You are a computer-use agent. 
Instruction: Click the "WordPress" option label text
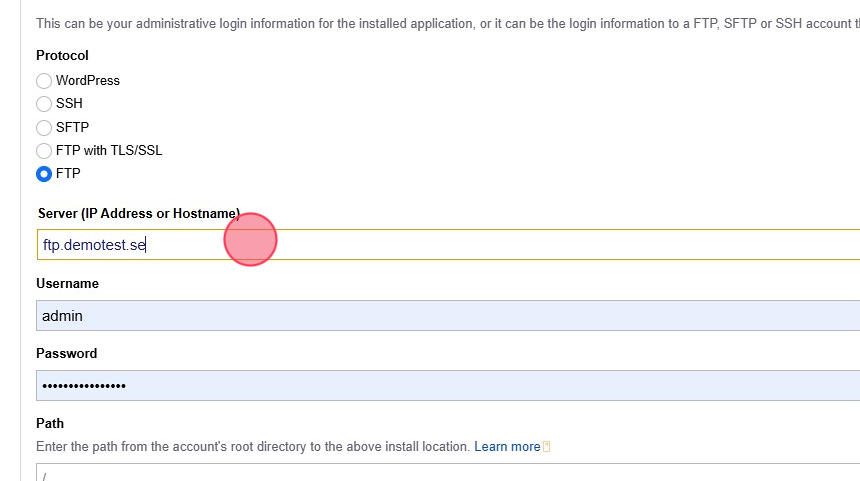click(88, 80)
